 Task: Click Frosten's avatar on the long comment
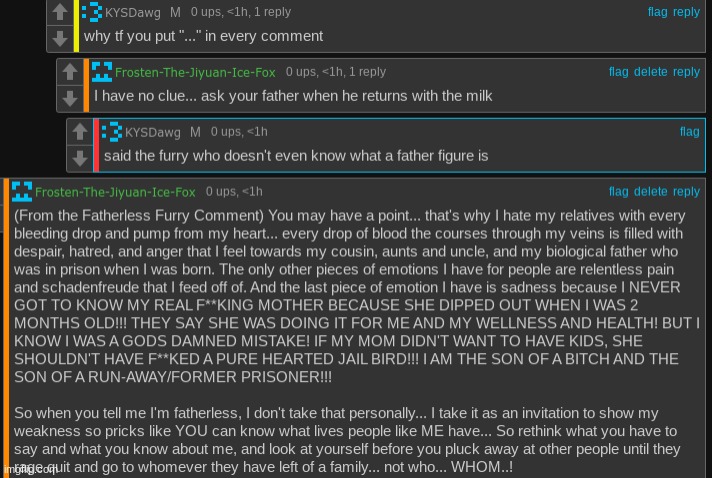pyautogui.click(x=22, y=192)
